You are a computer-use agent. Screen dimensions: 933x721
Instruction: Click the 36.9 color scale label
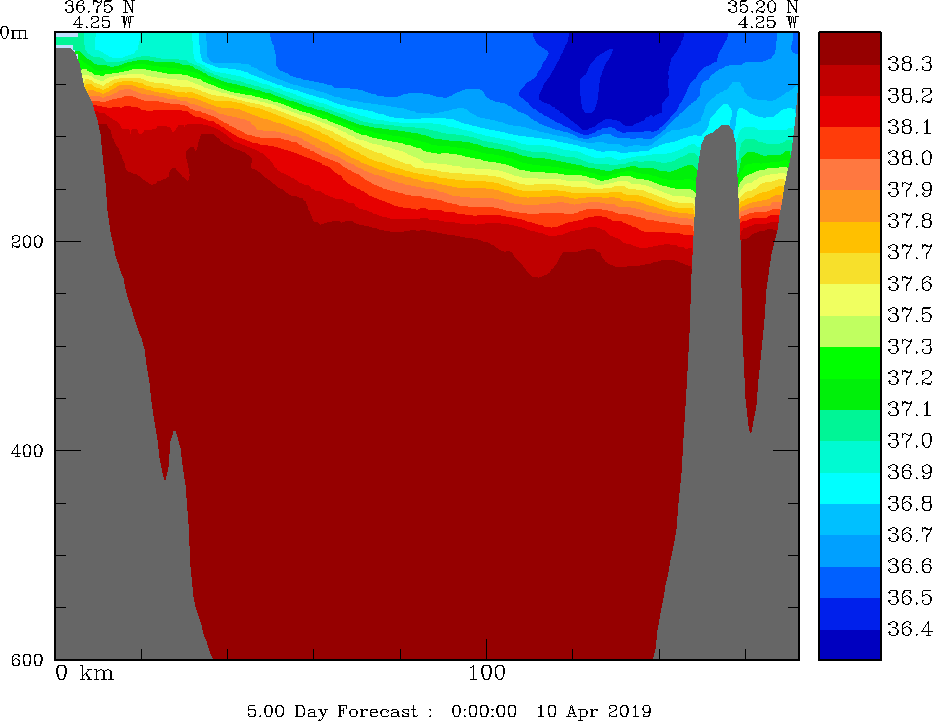(910, 472)
